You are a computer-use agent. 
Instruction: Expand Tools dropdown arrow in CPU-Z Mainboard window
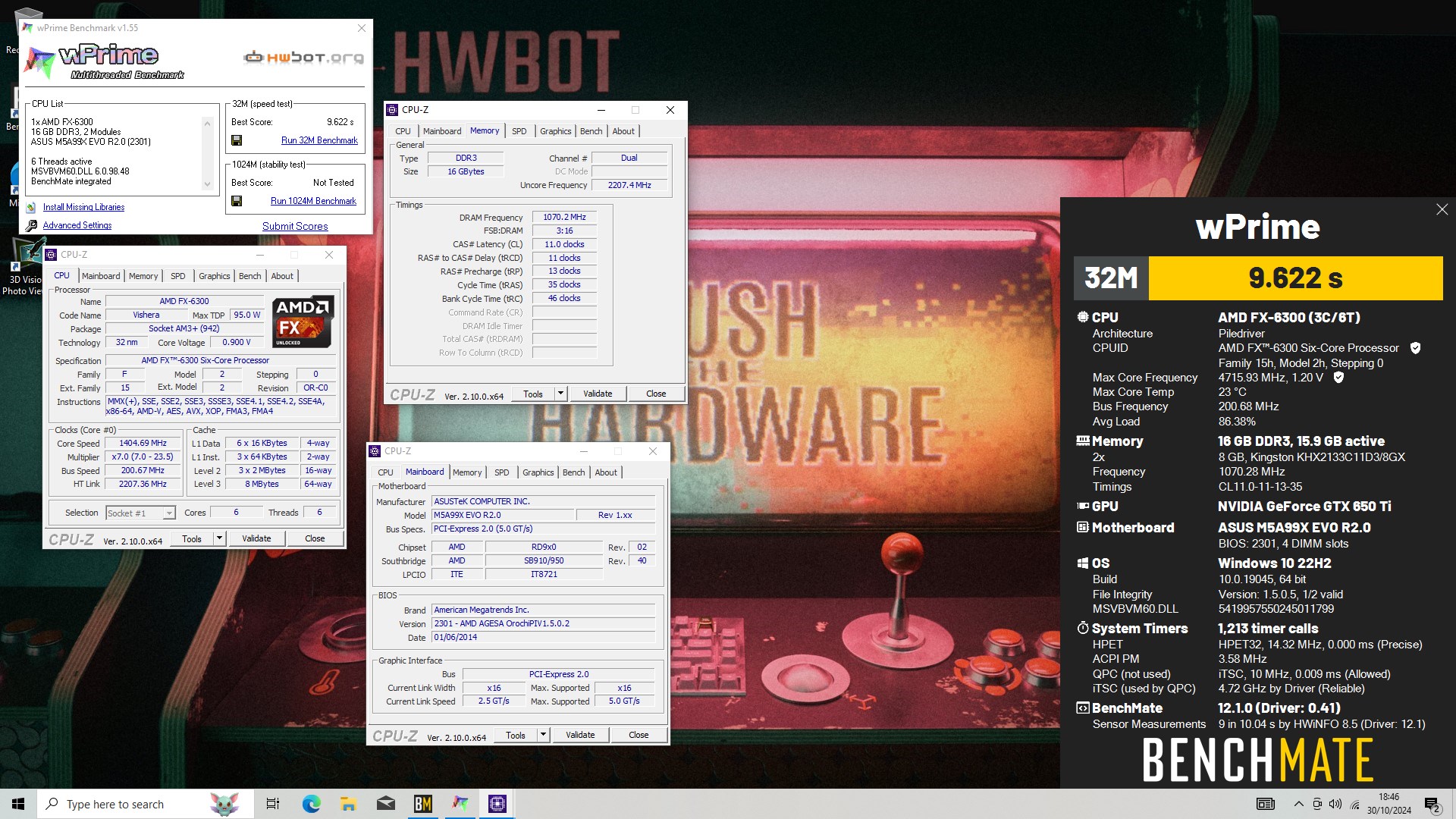point(543,735)
